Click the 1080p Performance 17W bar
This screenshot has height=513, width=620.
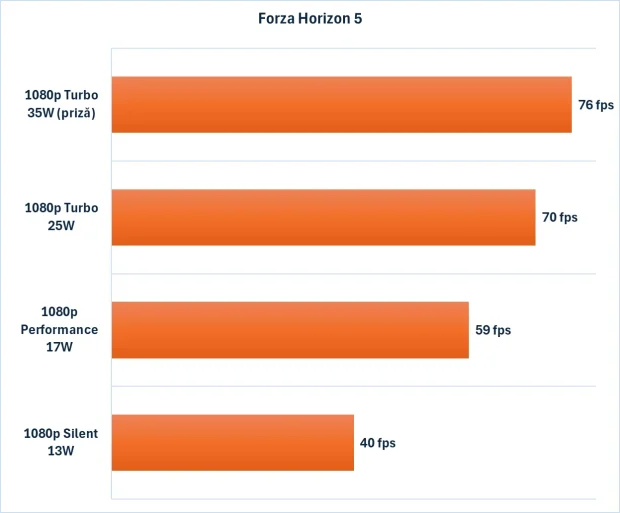point(290,329)
